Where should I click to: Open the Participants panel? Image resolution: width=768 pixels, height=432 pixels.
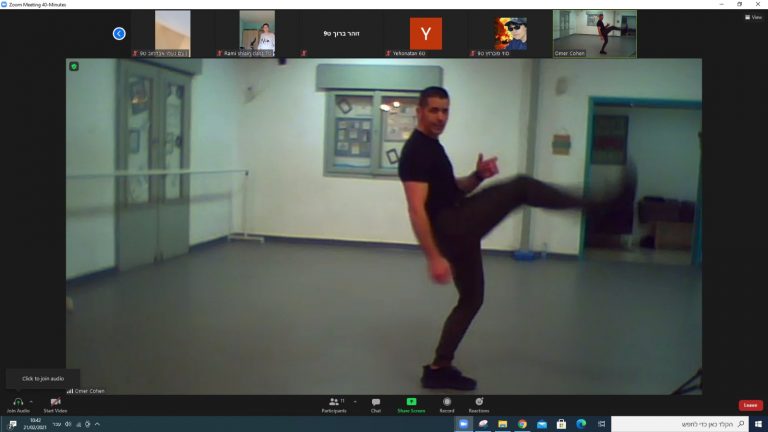click(333, 404)
